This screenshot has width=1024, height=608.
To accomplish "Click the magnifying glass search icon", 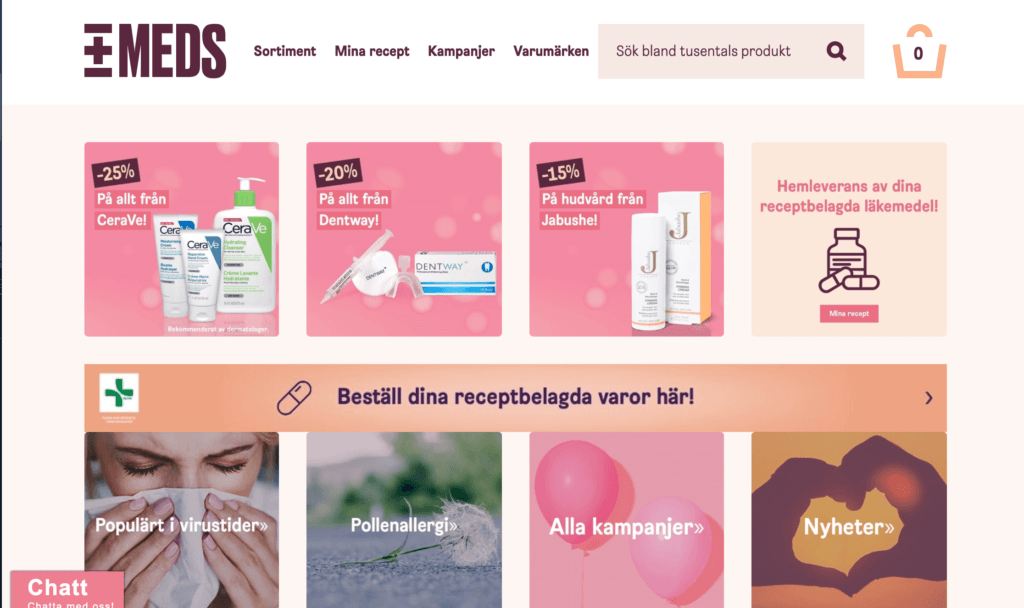I will [836, 51].
